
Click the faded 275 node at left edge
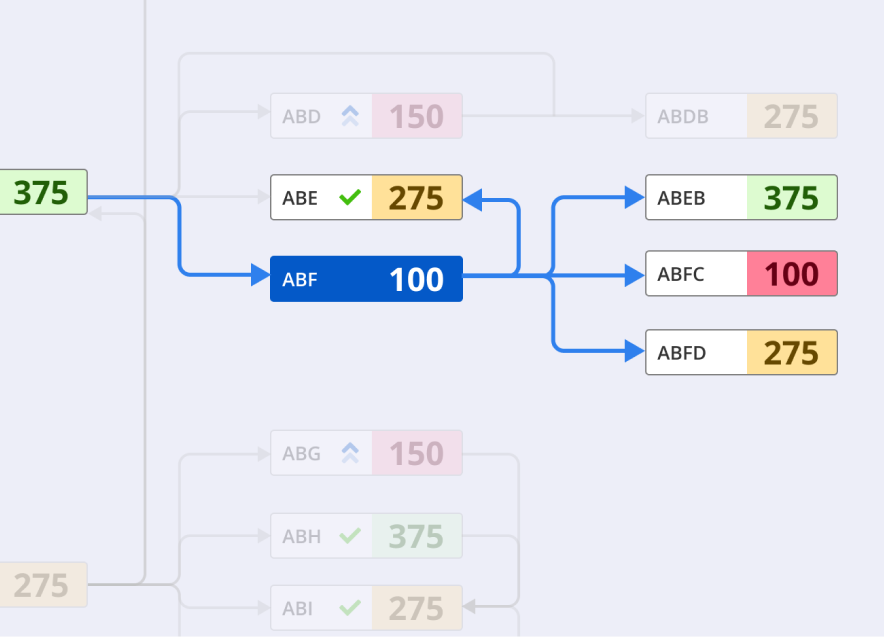(42, 585)
